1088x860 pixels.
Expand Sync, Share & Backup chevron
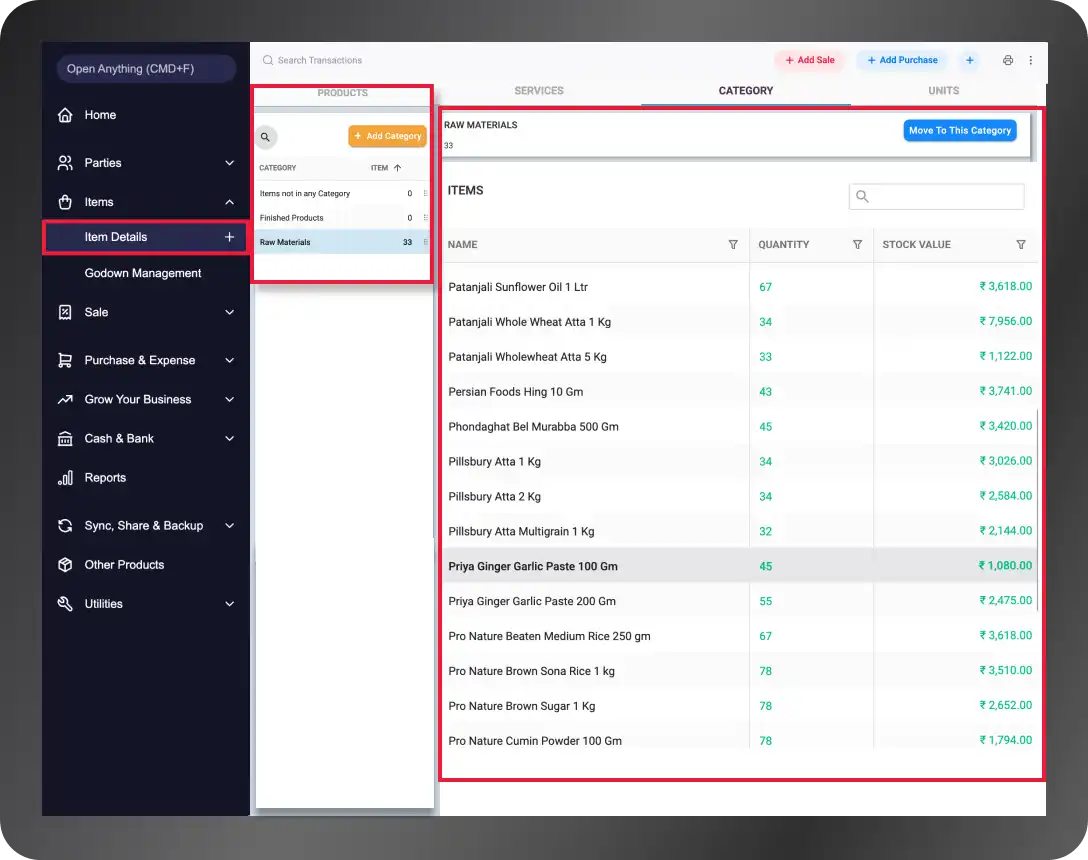(x=230, y=526)
